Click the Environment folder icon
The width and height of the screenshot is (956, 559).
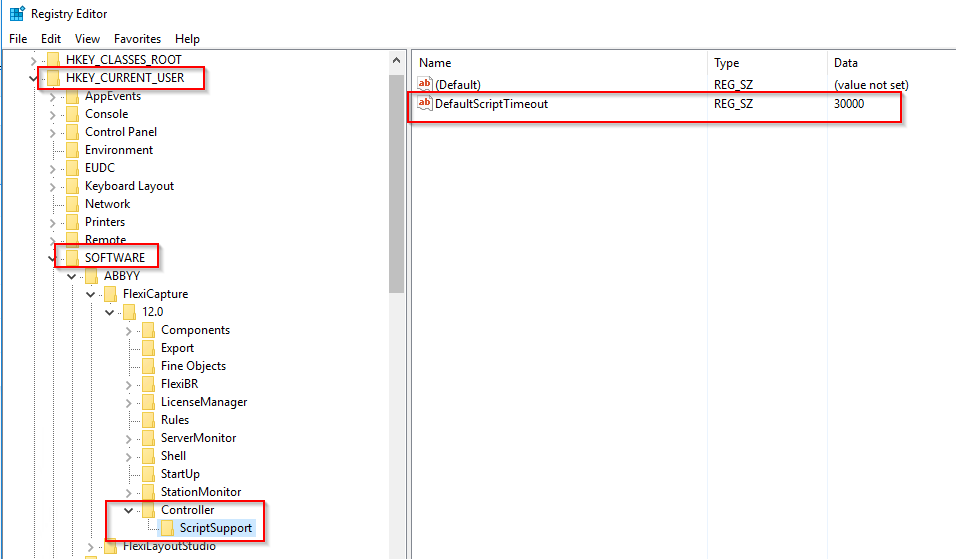pyautogui.click(x=72, y=149)
